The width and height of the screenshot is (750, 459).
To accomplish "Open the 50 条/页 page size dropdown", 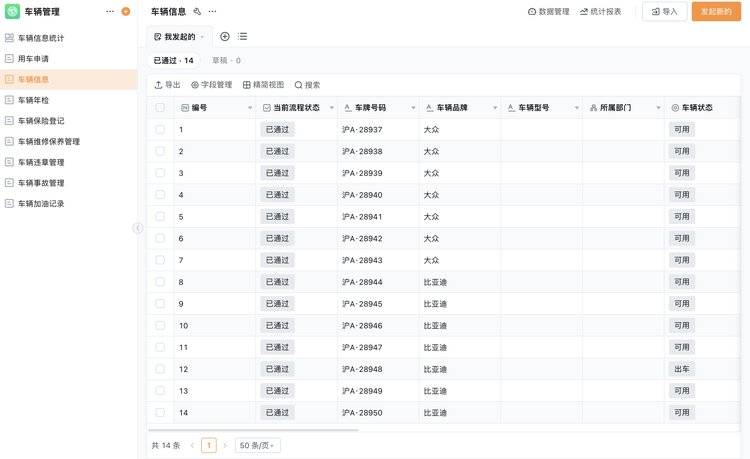I will [x=258, y=445].
